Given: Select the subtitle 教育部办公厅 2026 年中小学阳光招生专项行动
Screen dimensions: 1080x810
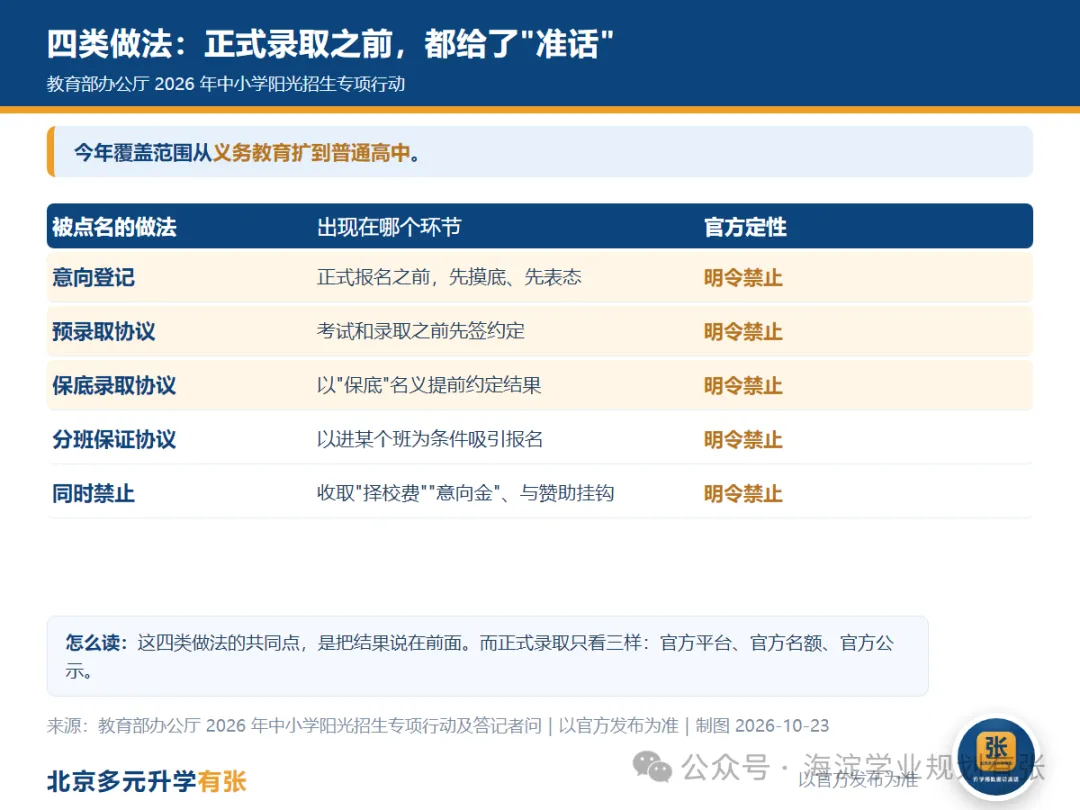Looking at the screenshot, I should [226, 84].
